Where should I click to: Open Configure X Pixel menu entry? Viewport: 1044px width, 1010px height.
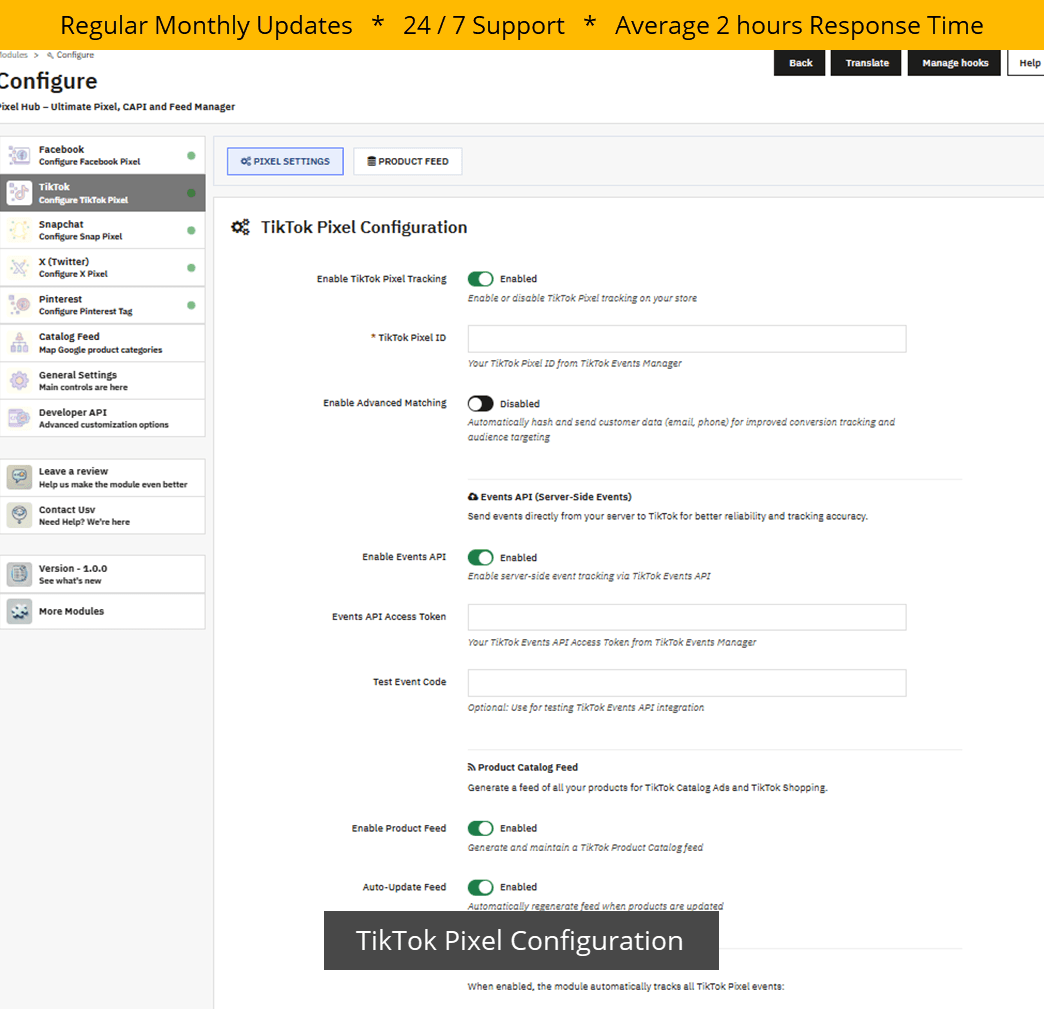pyautogui.click(x=103, y=268)
